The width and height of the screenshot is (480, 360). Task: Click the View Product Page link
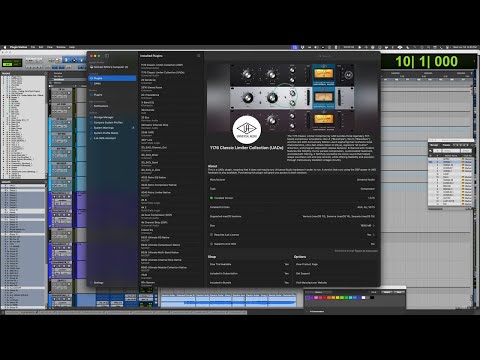[307, 264]
